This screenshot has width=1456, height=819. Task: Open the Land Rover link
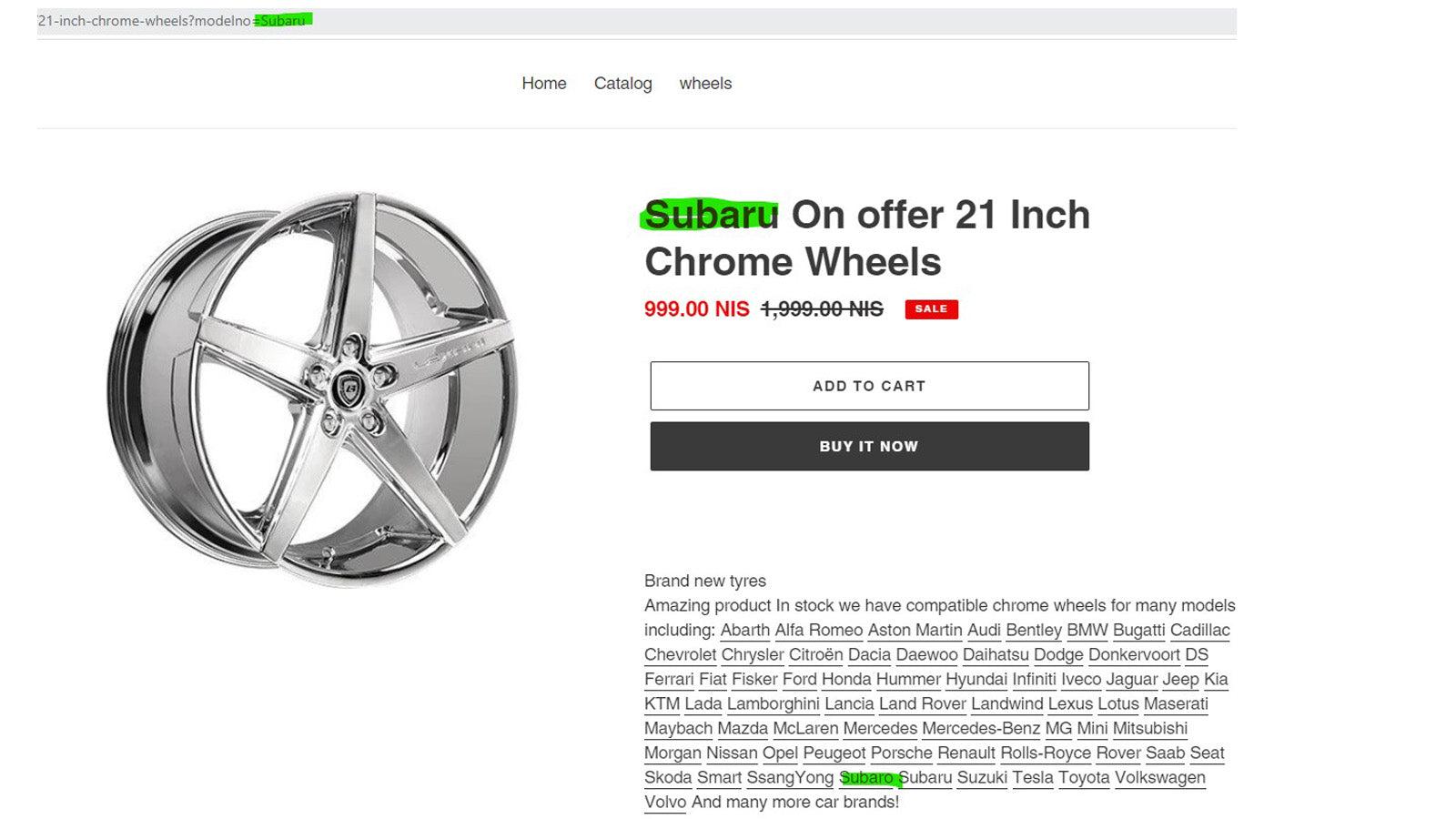coord(921,704)
